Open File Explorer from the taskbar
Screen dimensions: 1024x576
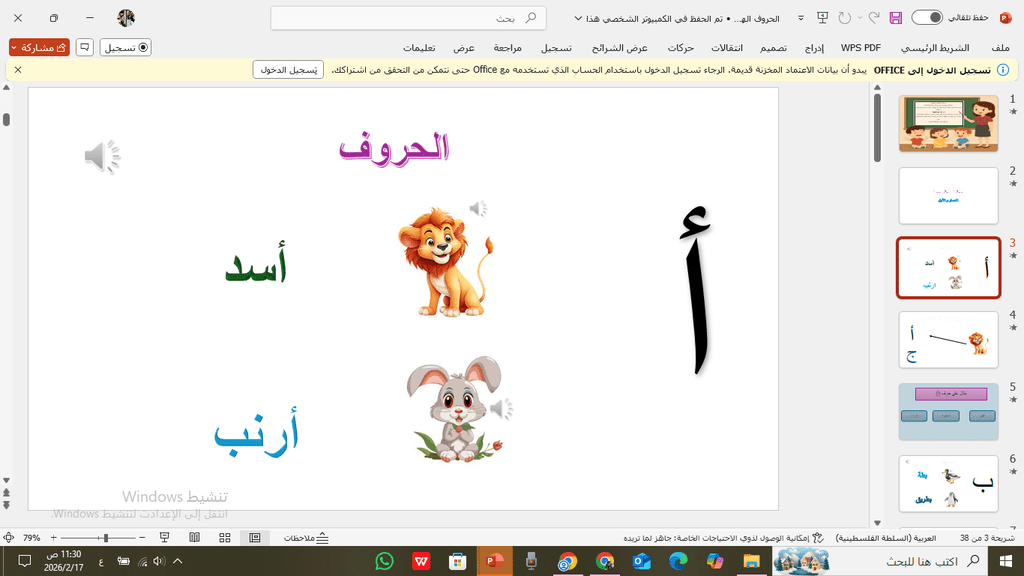tap(752, 561)
